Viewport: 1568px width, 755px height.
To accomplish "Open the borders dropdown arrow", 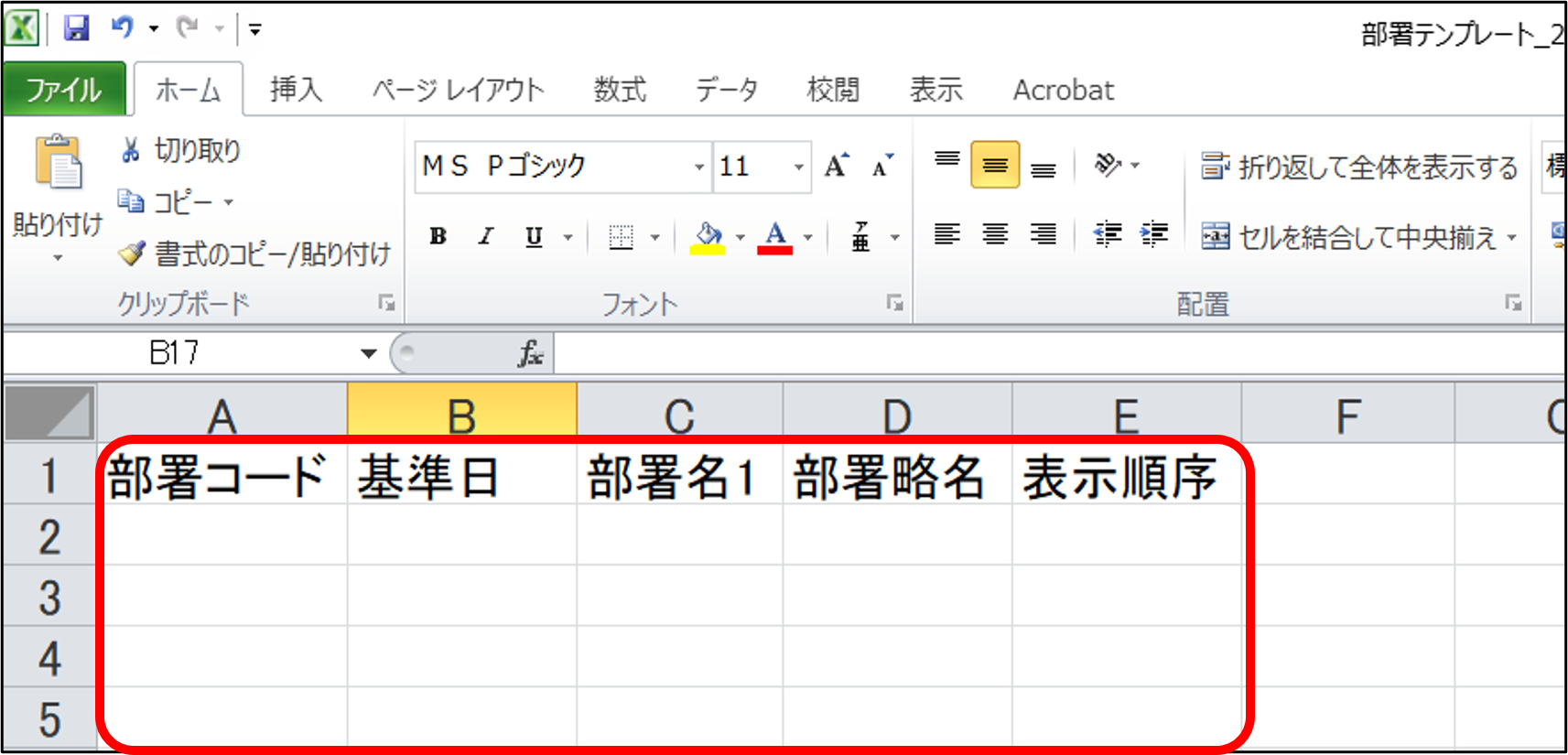I will click(655, 238).
